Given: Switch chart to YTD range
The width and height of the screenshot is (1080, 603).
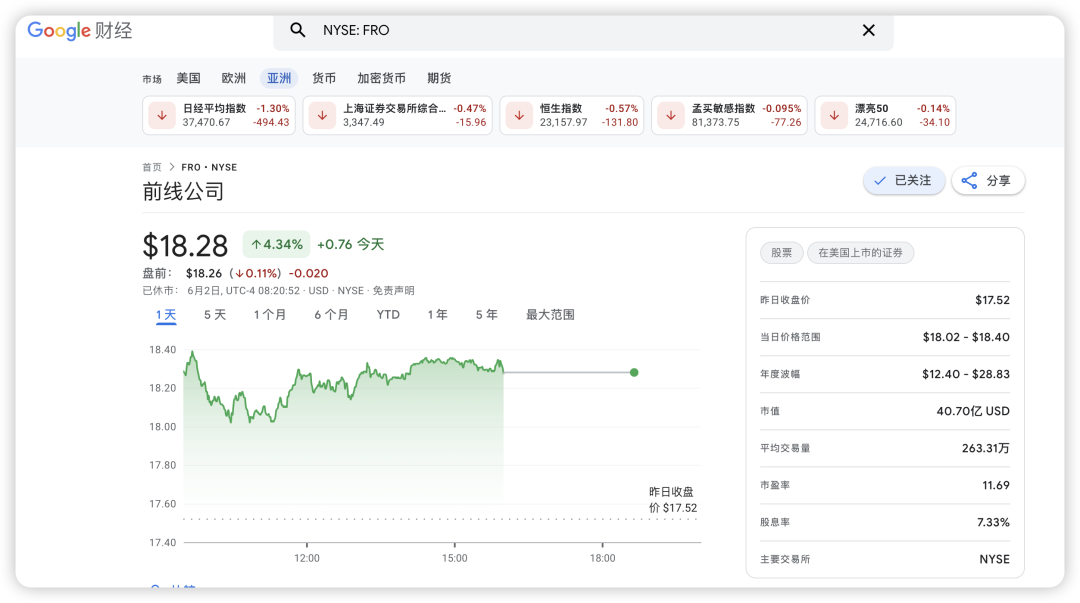Looking at the screenshot, I should click(388, 315).
